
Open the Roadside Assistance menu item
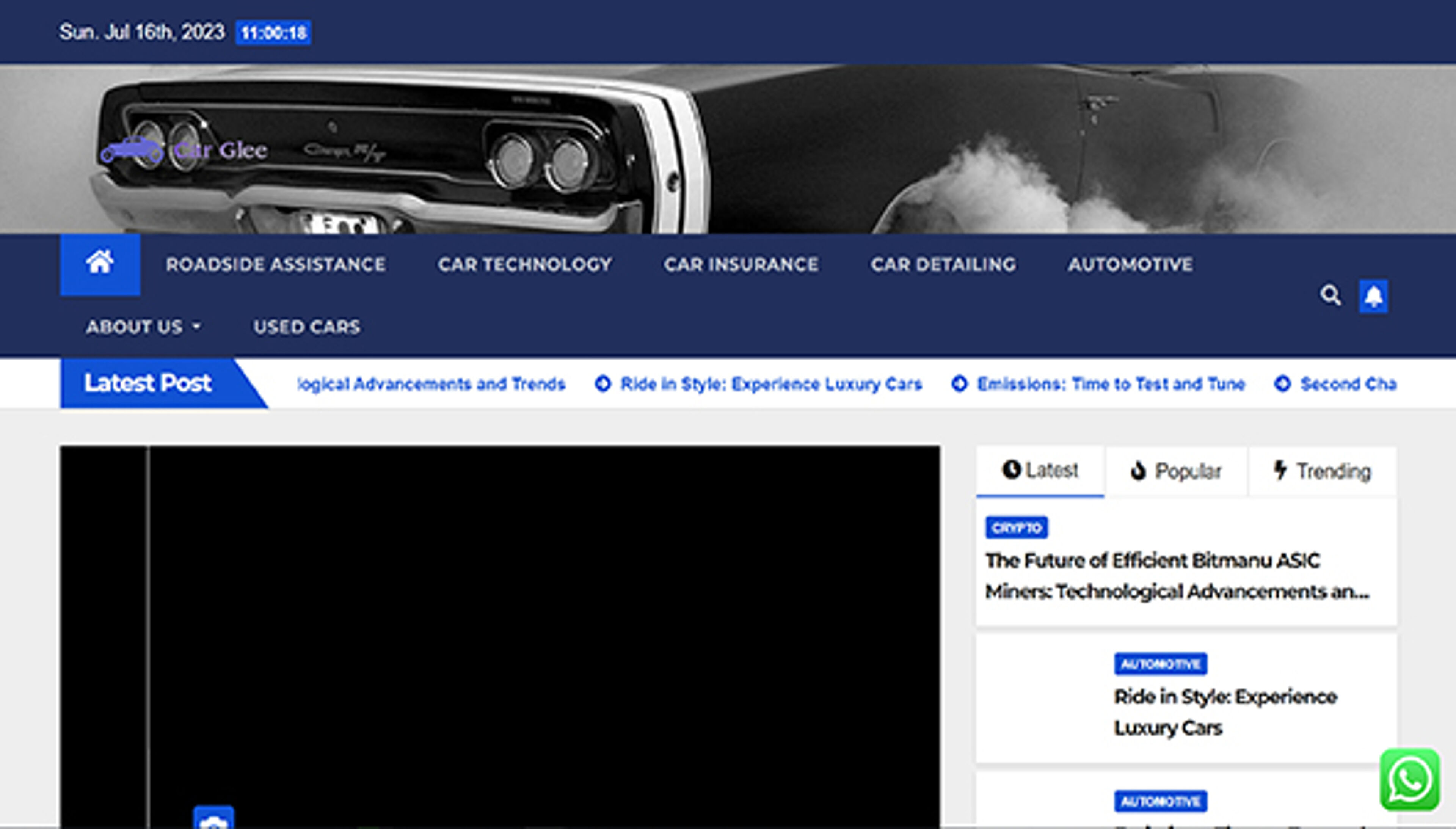[x=276, y=264]
